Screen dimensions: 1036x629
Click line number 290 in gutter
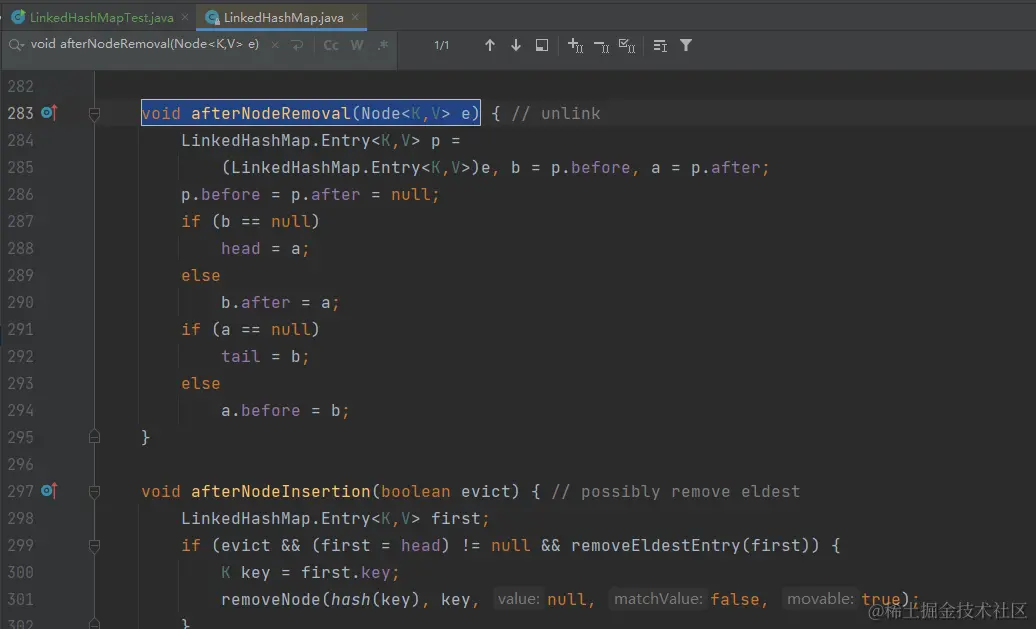(20, 302)
